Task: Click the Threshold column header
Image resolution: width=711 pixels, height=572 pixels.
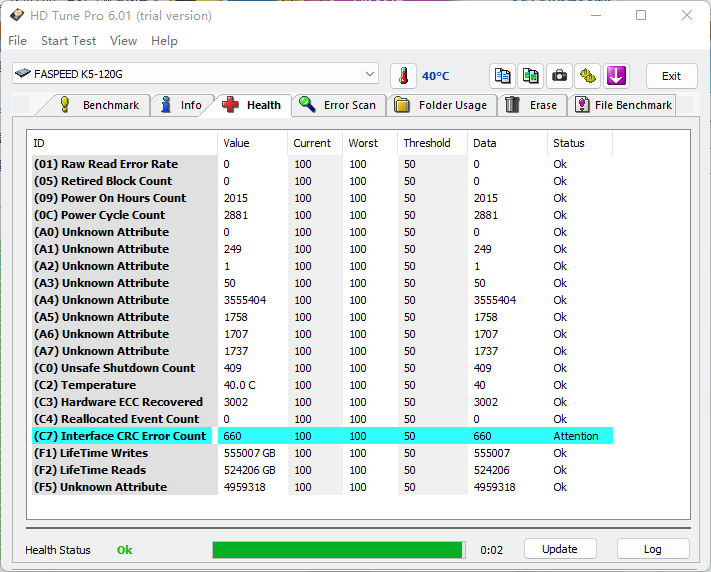Action: 433,143
